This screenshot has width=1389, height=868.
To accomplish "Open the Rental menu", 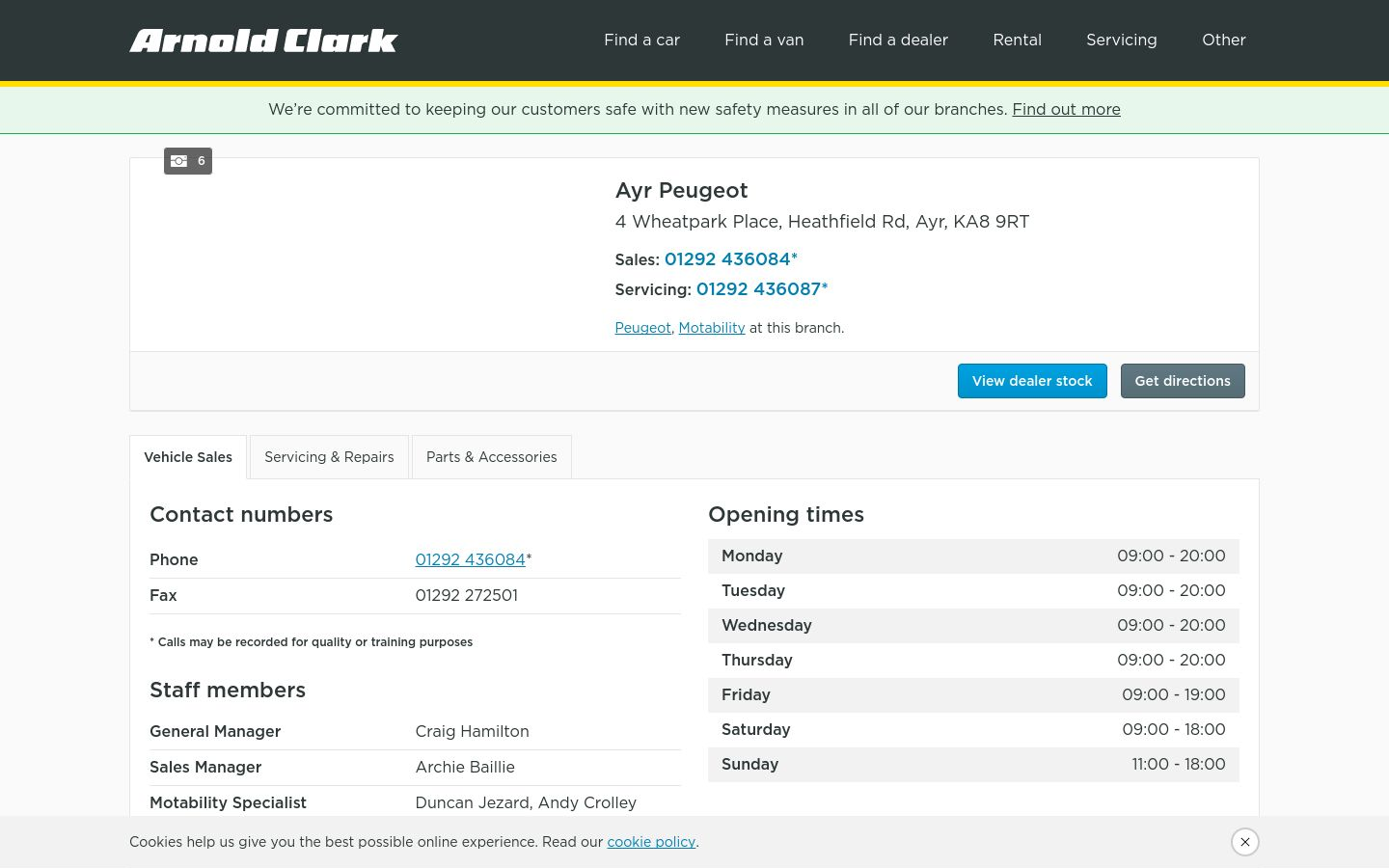I will pos(1017,41).
